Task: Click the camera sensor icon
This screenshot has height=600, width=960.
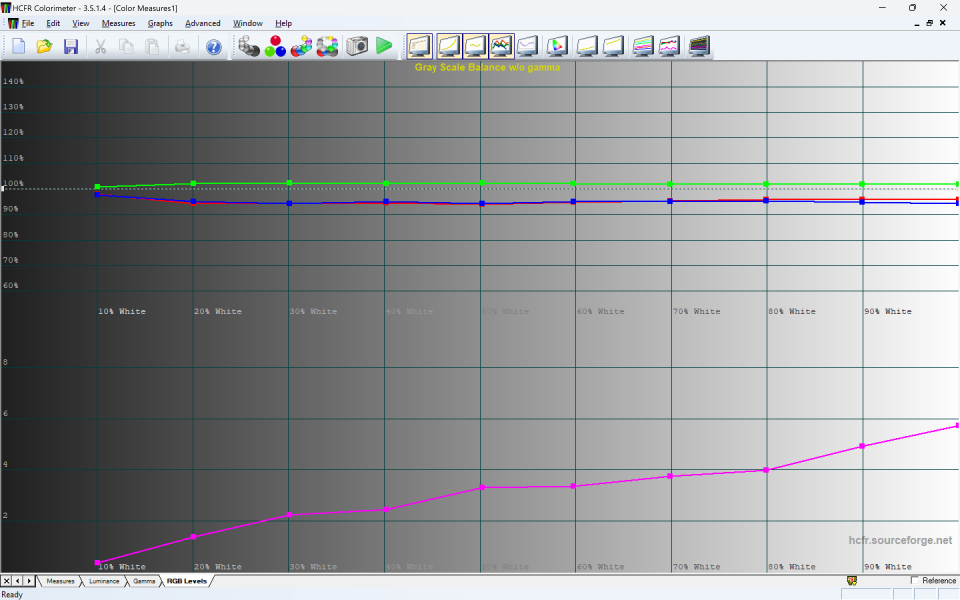Action: (x=357, y=46)
